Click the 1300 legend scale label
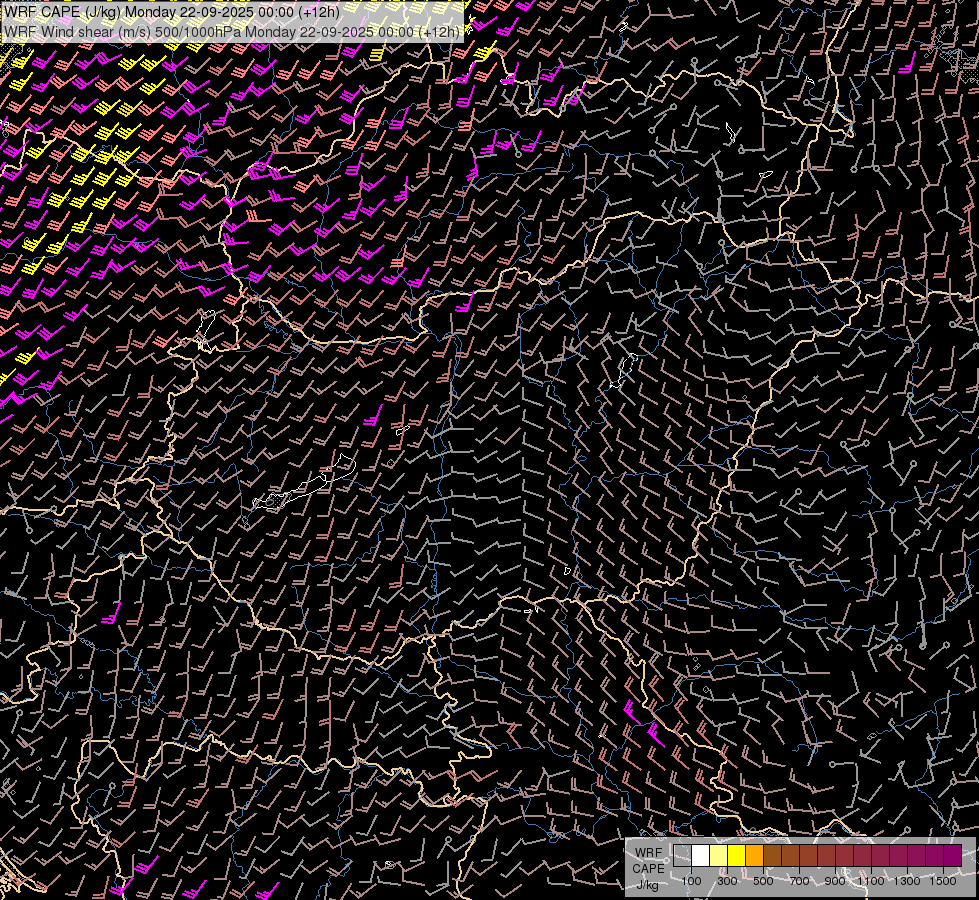The image size is (979, 900). 906,881
